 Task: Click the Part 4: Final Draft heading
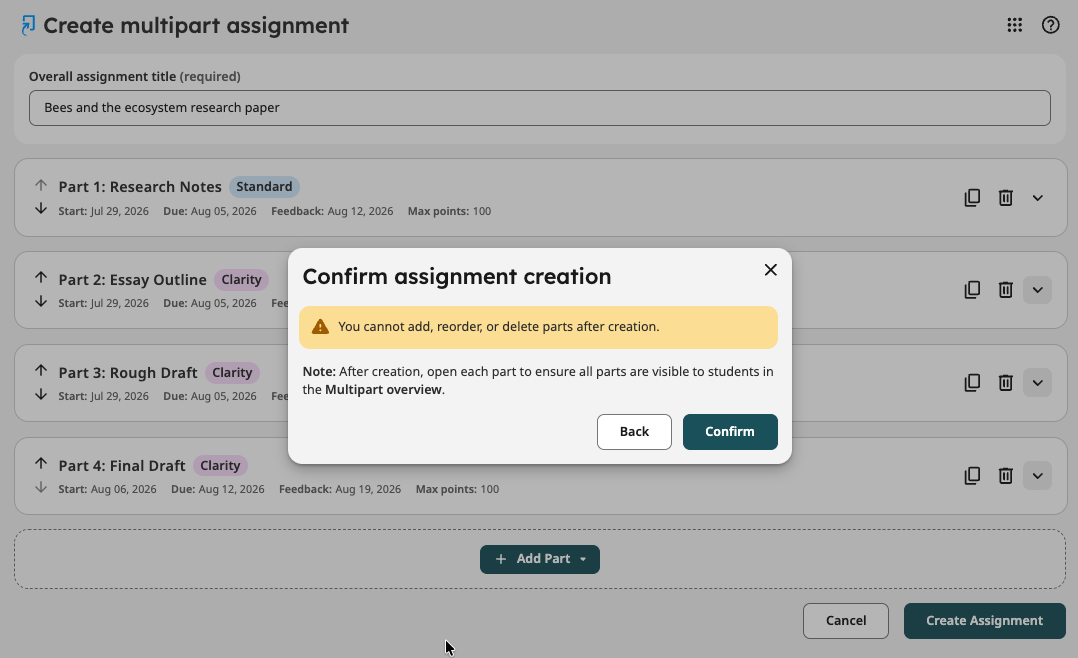(122, 465)
